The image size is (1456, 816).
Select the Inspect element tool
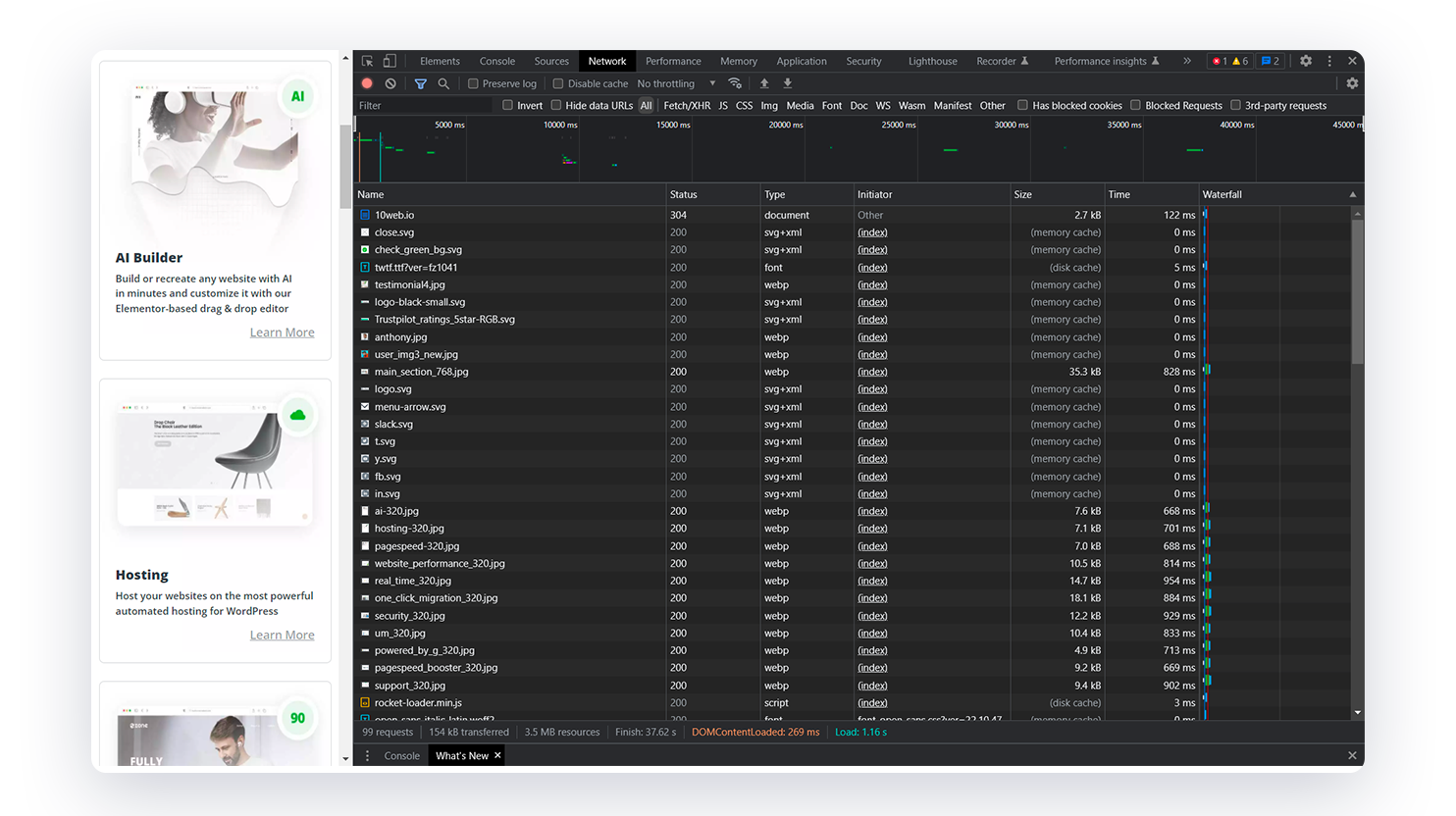(x=368, y=61)
